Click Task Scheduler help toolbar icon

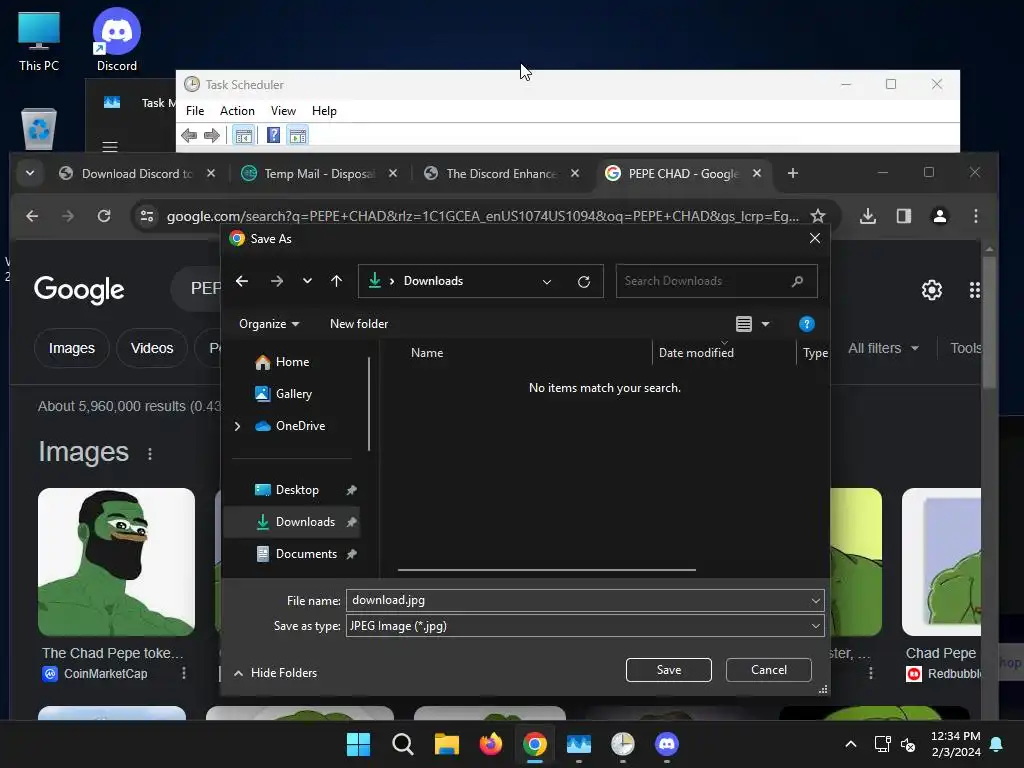[273, 136]
